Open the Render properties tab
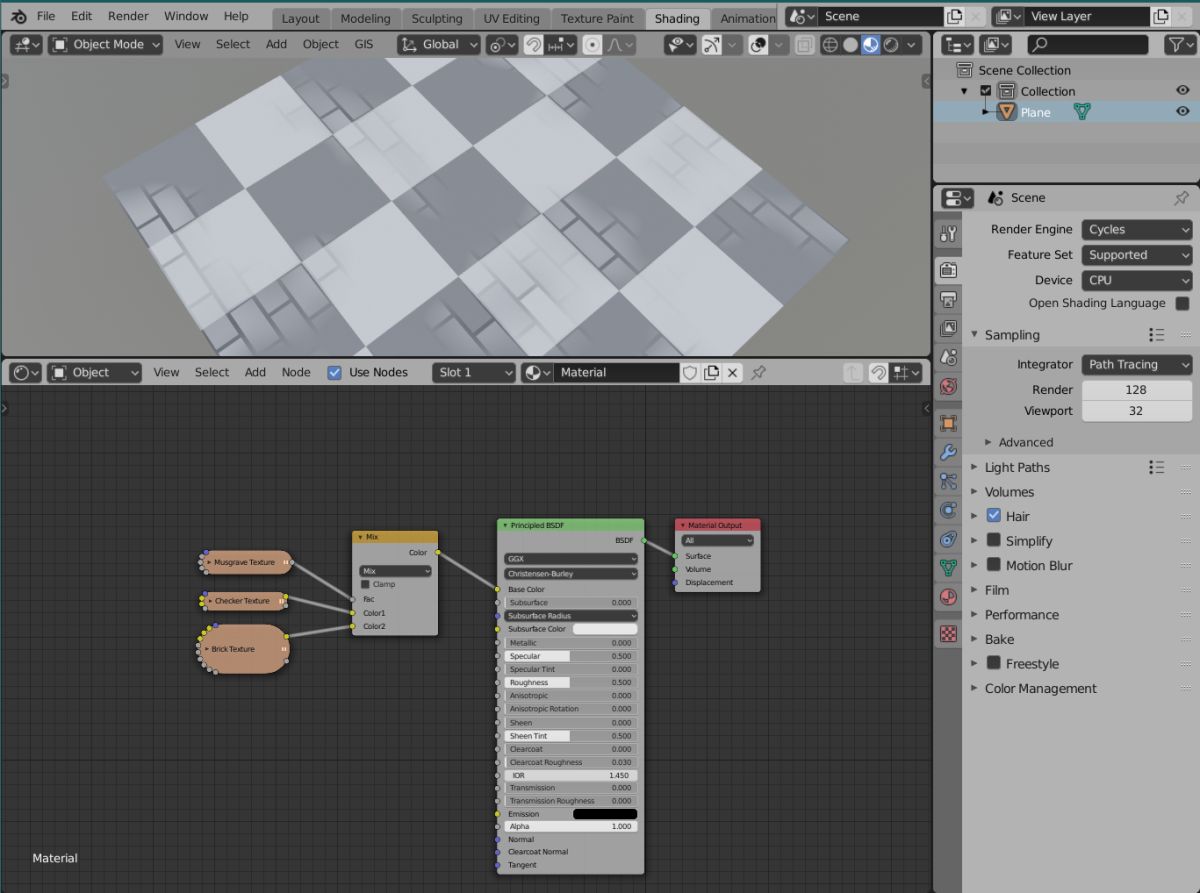 pos(948,270)
